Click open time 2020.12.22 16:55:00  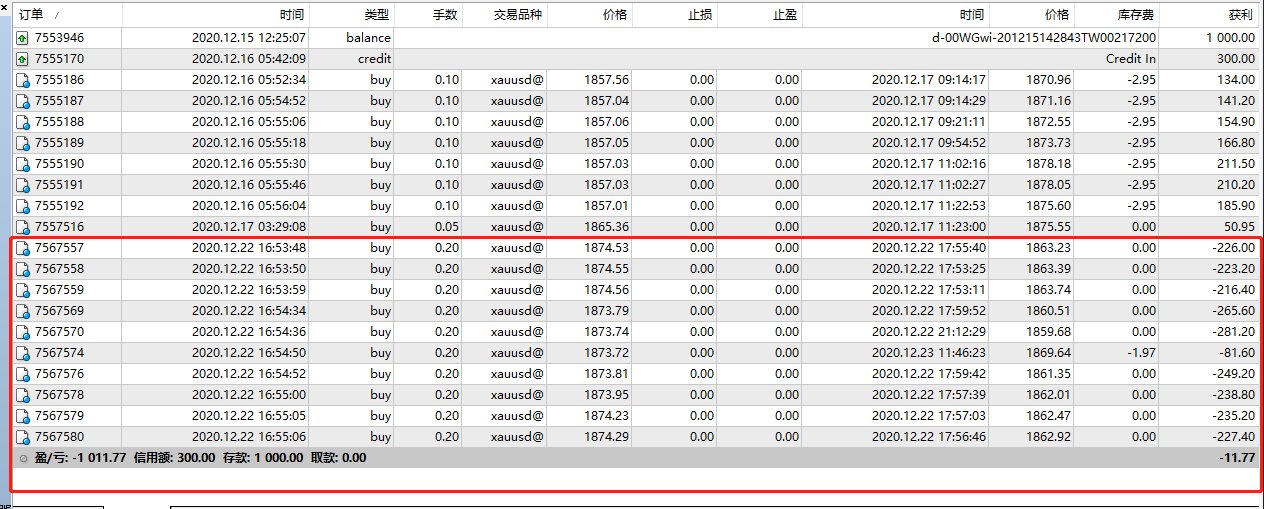pyautogui.click(x=249, y=395)
